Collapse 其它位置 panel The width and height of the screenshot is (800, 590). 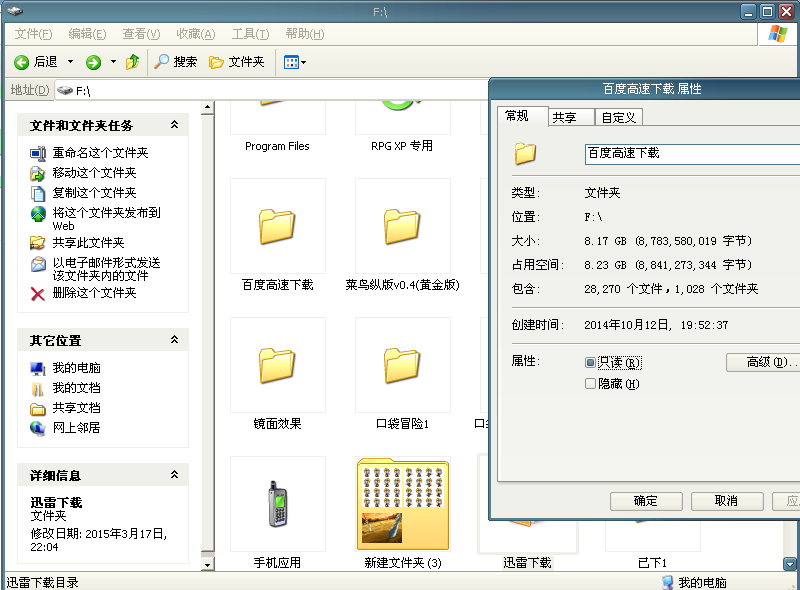pos(174,339)
